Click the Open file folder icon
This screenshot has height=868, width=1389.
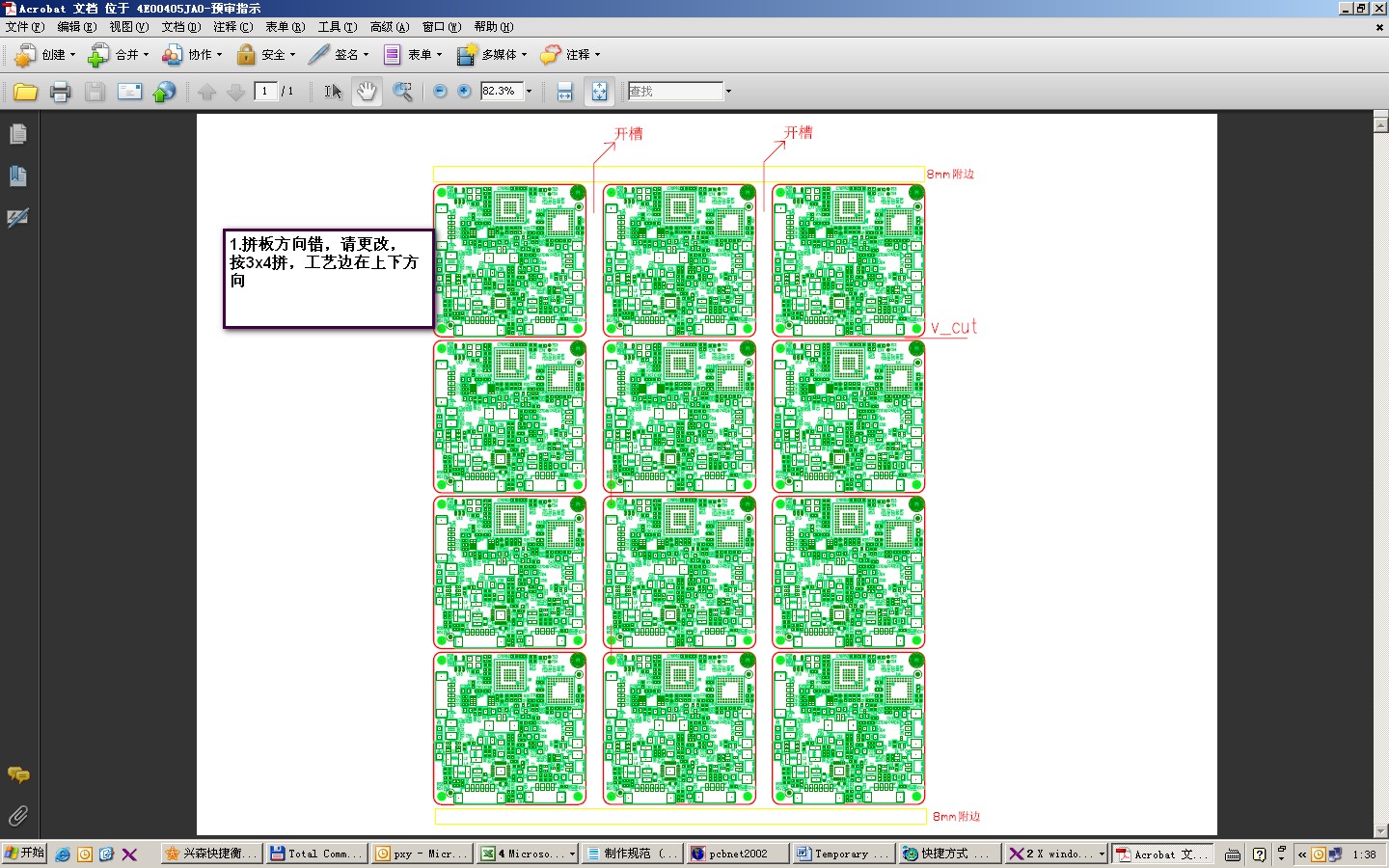(x=25, y=92)
